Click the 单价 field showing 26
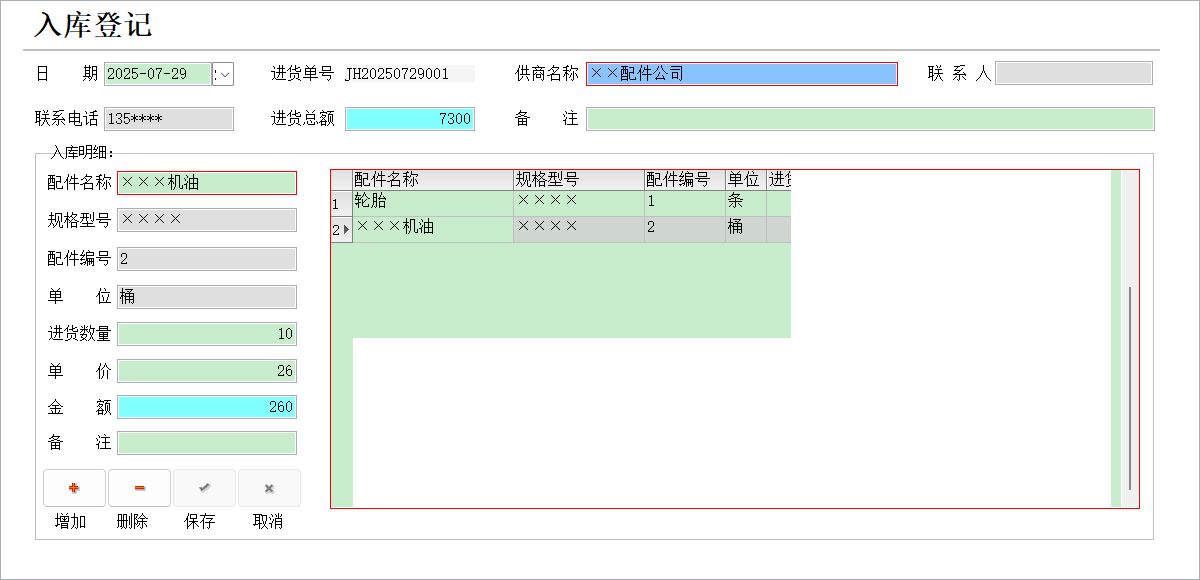Screen dimensions: 1200x580 tap(207, 371)
